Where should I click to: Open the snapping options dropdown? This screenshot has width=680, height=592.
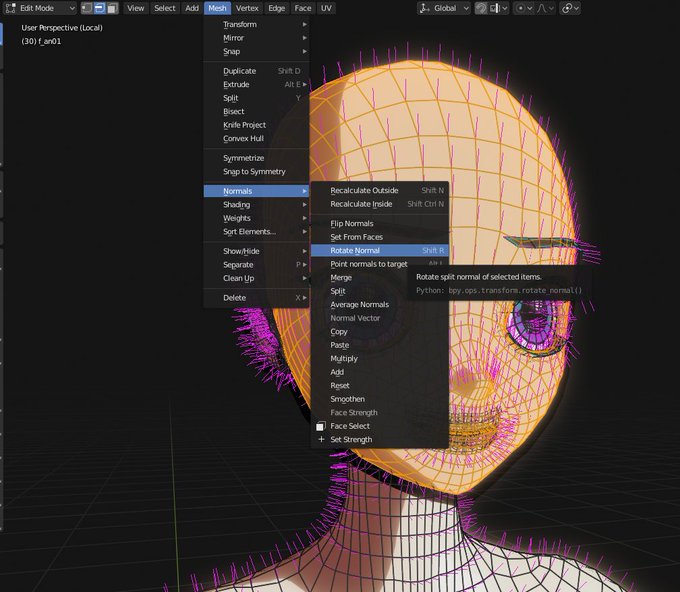502,8
